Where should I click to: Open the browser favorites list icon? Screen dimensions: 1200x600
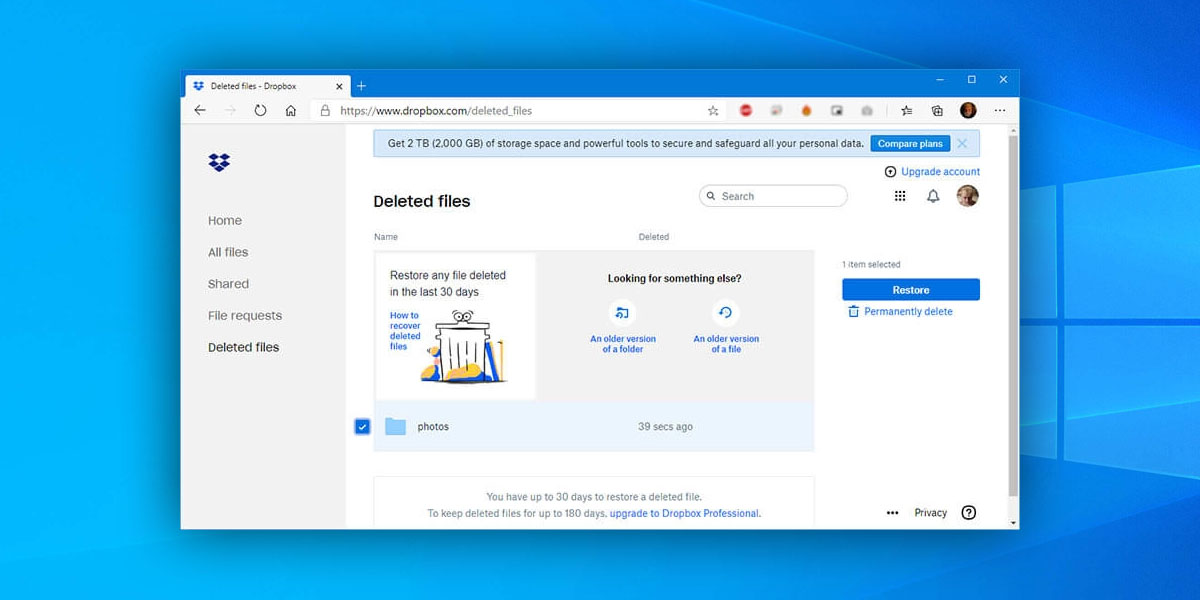click(907, 111)
